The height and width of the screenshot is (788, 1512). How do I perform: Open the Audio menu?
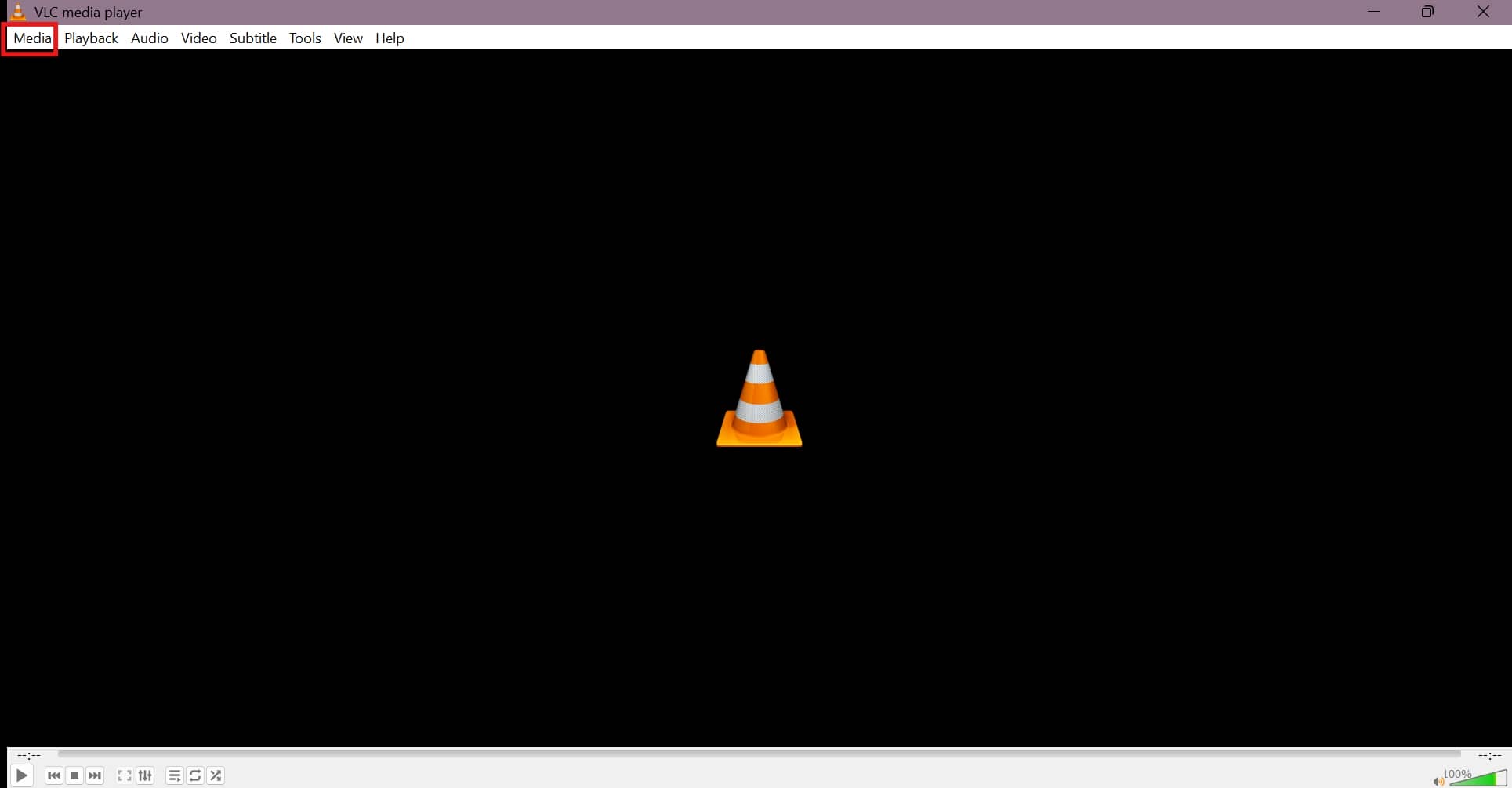tap(149, 38)
